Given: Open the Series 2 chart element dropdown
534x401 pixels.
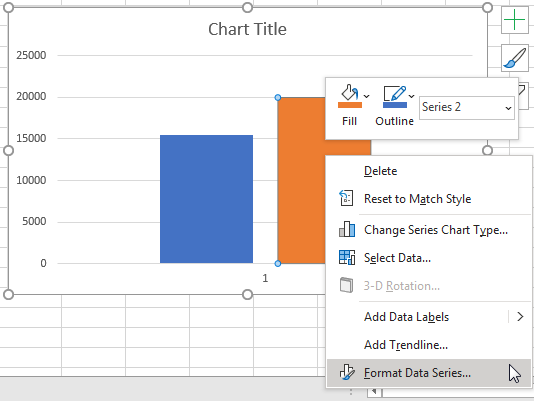Looking at the screenshot, I should 467,108.
